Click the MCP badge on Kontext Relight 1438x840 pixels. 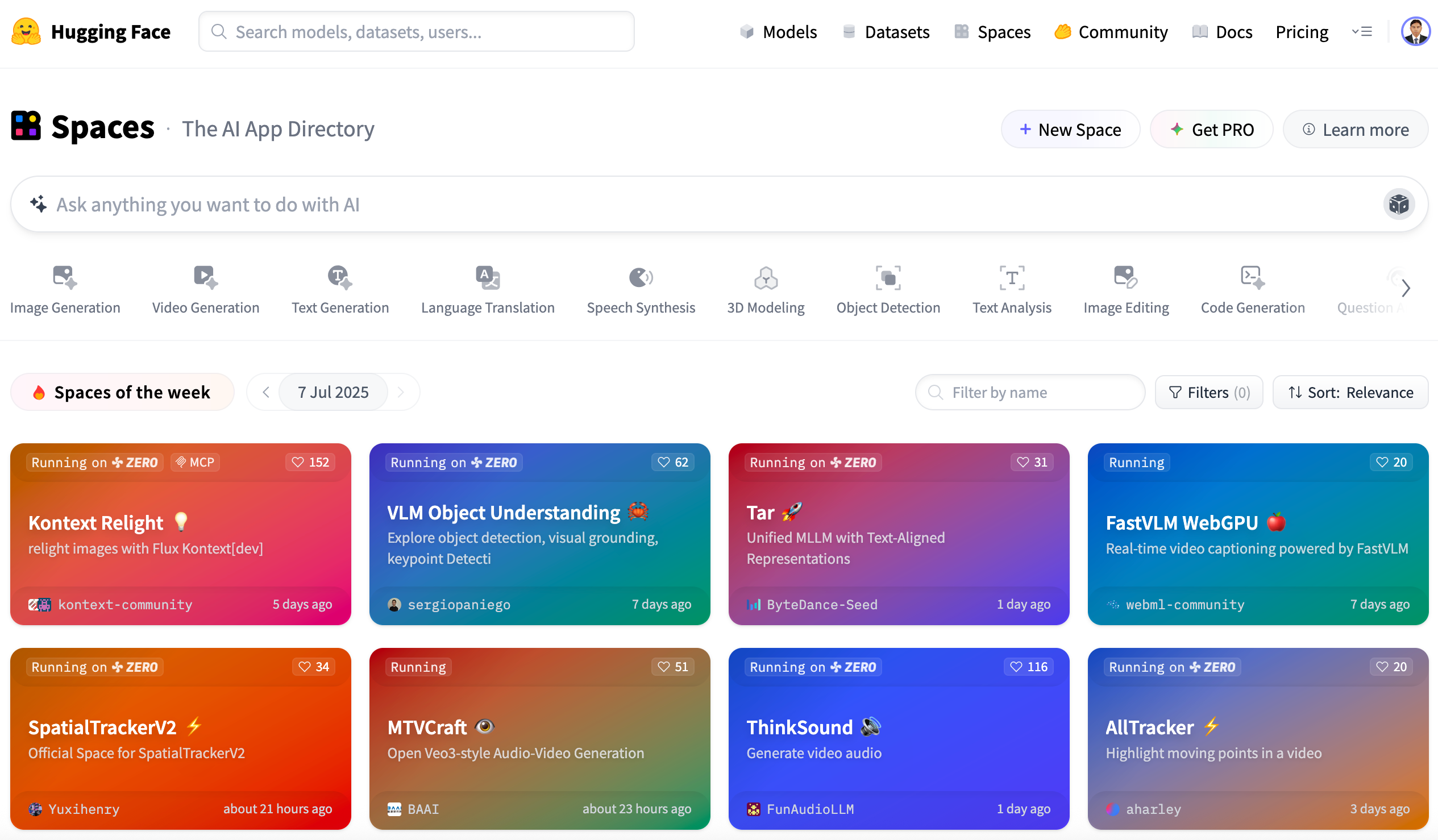pos(195,462)
